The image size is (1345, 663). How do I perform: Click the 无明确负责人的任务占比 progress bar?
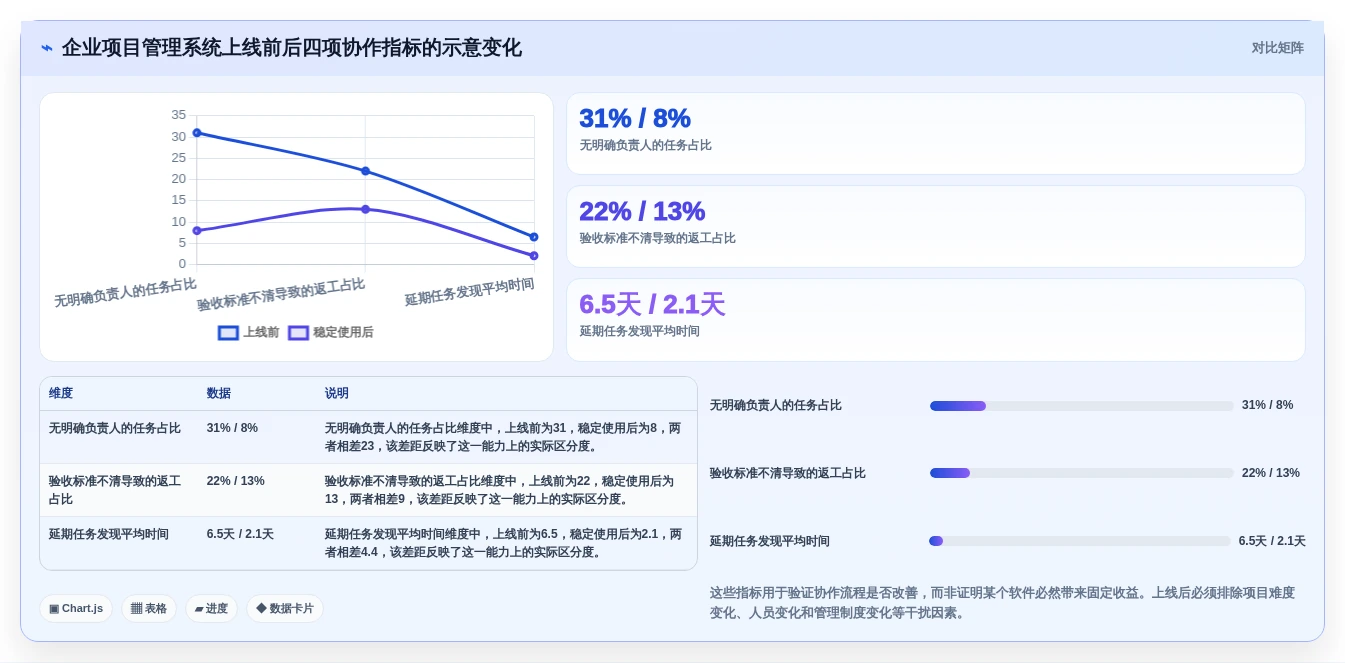(x=1081, y=406)
